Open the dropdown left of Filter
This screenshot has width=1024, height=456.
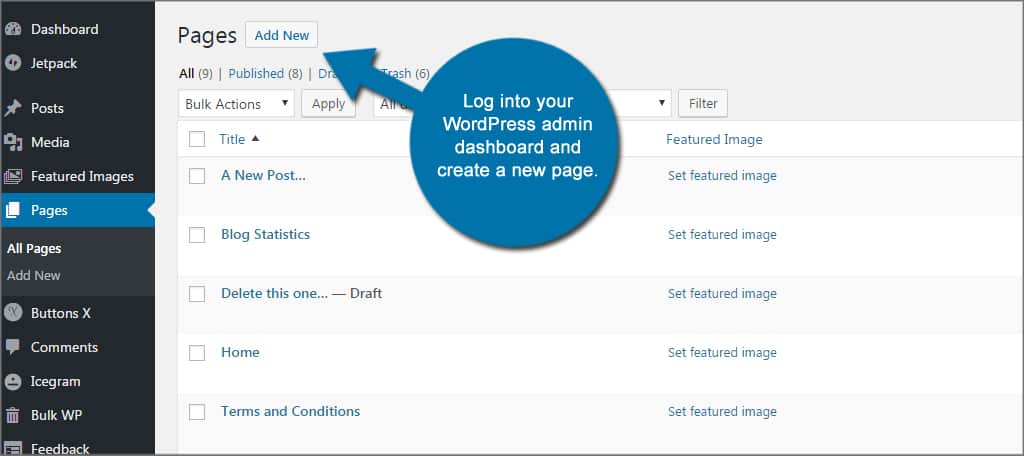point(660,103)
